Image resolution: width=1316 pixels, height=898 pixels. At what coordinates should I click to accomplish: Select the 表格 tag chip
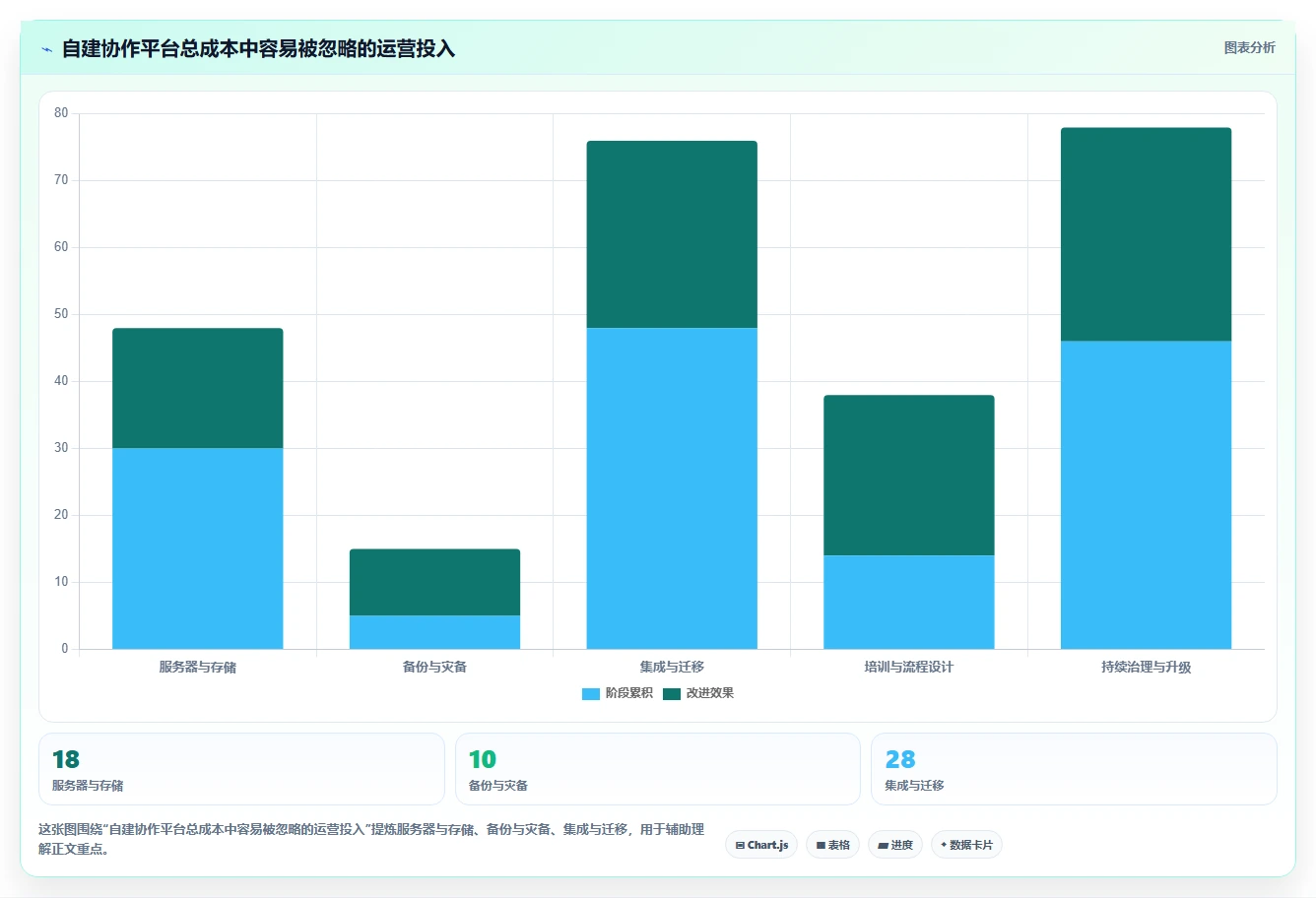pyautogui.click(x=832, y=845)
